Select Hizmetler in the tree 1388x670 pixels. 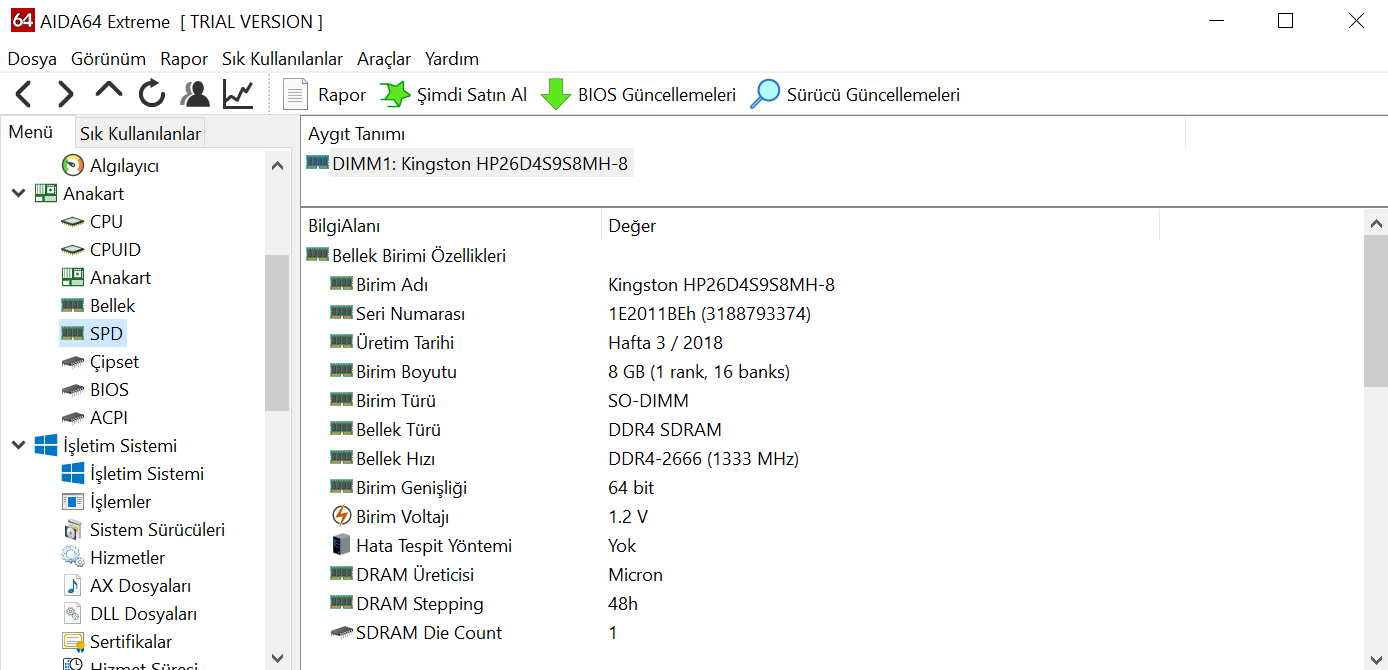[113, 557]
